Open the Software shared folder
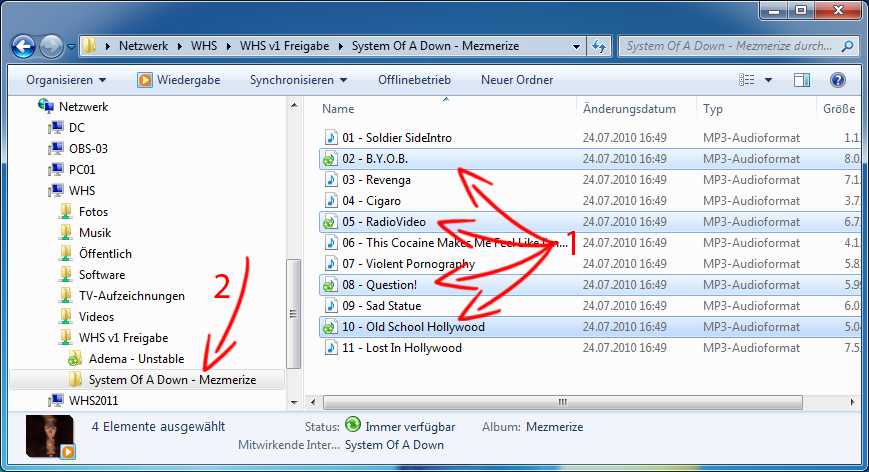Image resolution: width=869 pixels, height=472 pixels. pos(101,275)
